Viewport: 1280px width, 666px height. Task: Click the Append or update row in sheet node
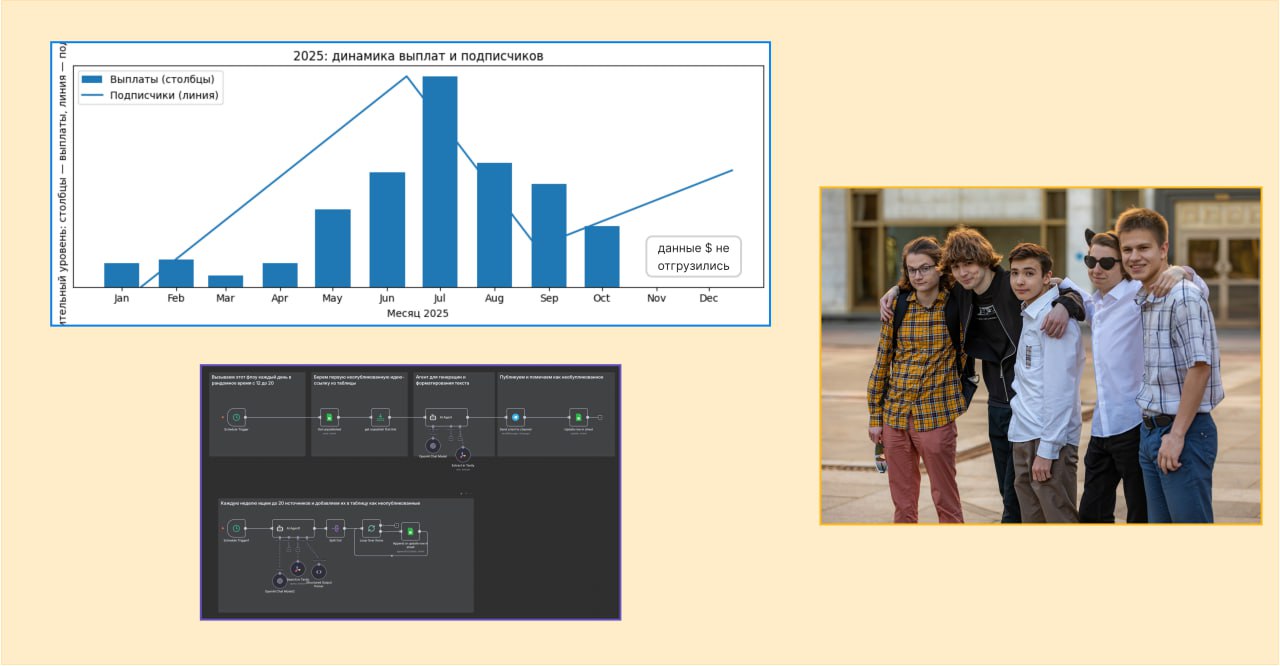coord(410,533)
